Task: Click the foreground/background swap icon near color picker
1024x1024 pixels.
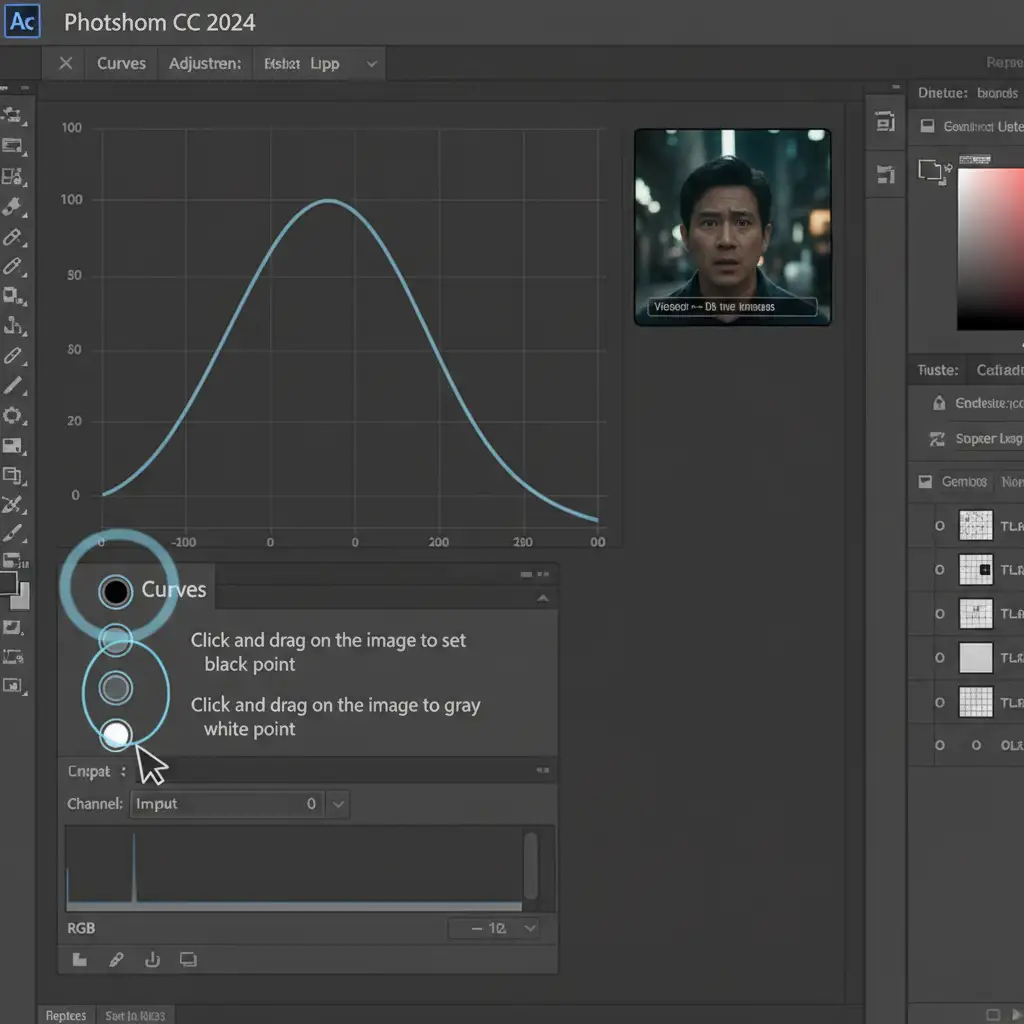Action: [934, 171]
